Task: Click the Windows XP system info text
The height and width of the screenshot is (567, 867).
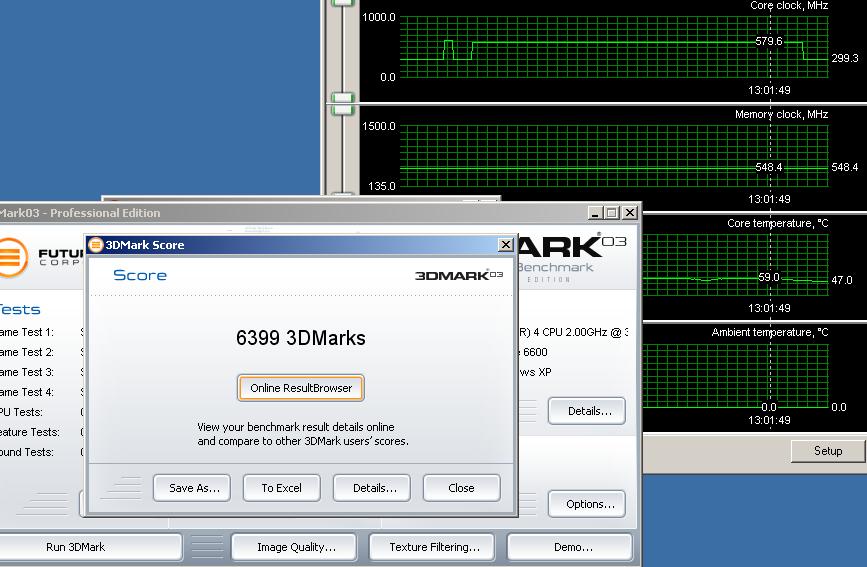Action: pos(535,372)
